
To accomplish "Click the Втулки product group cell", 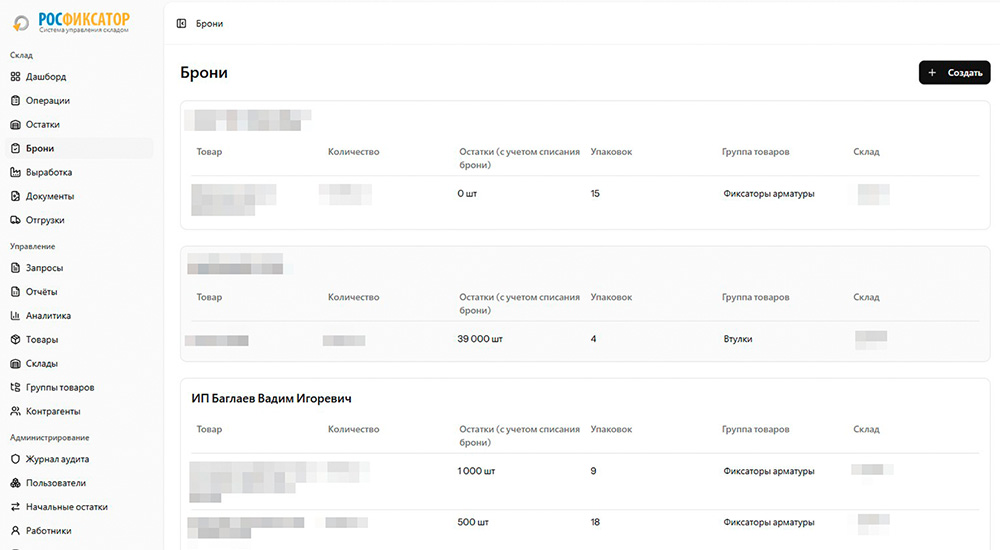I will point(738,339).
